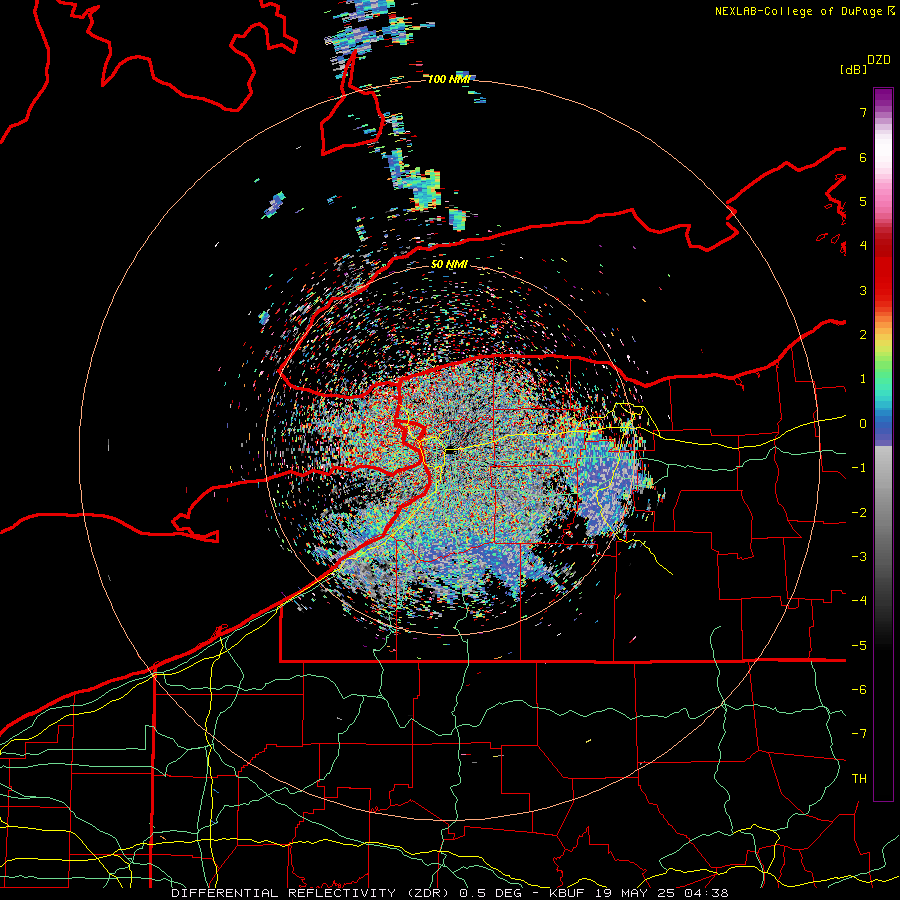Click the -1 value on the color scale

(859, 468)
